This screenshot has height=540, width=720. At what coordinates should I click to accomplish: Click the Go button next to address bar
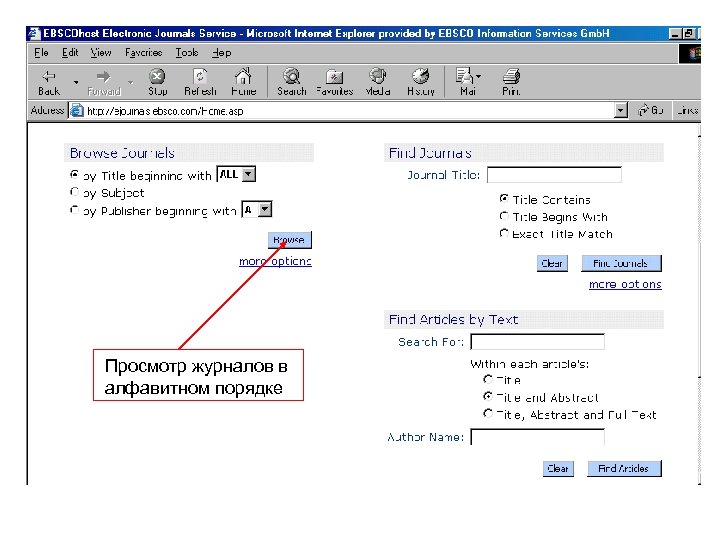(x=651, y=110)
